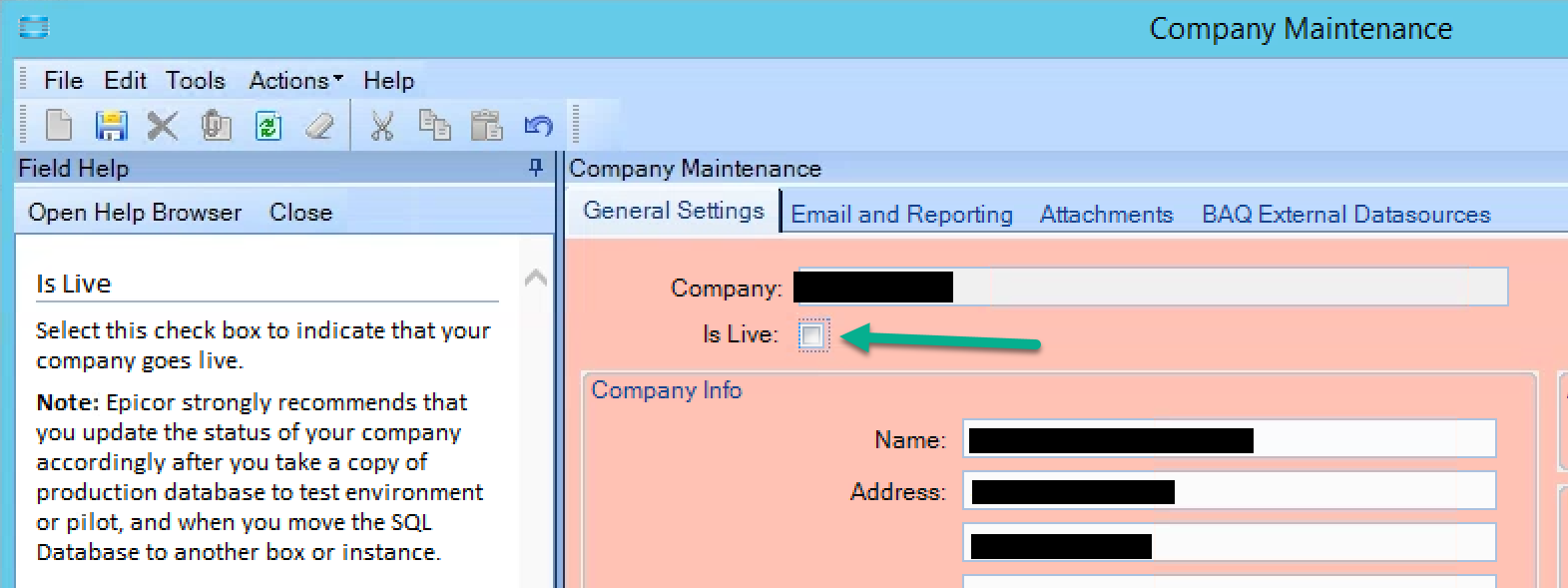Image resolution: width=1568 pixels, height=588 pixels.
Task: Open attachments via paperclip icon
Action: (216, 126)
